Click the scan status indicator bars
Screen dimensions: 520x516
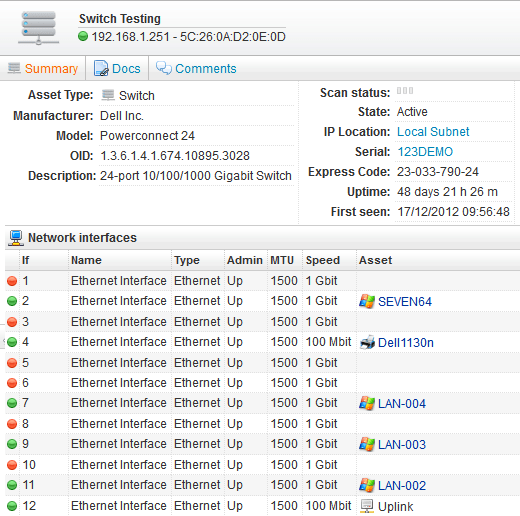405,91
